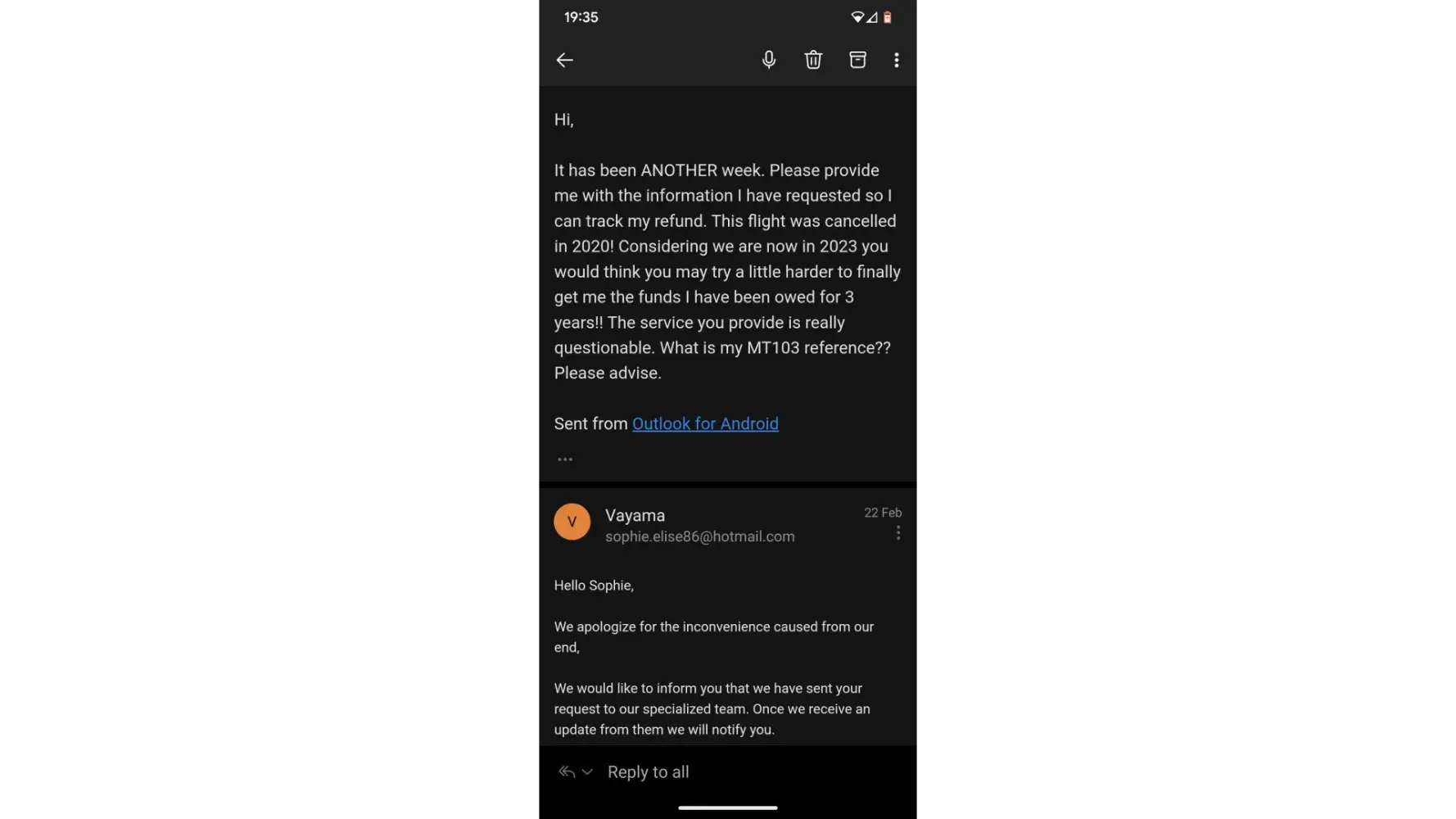Tap the 19:35 status bar clock

pyautogui.click(x=581, y=17)
